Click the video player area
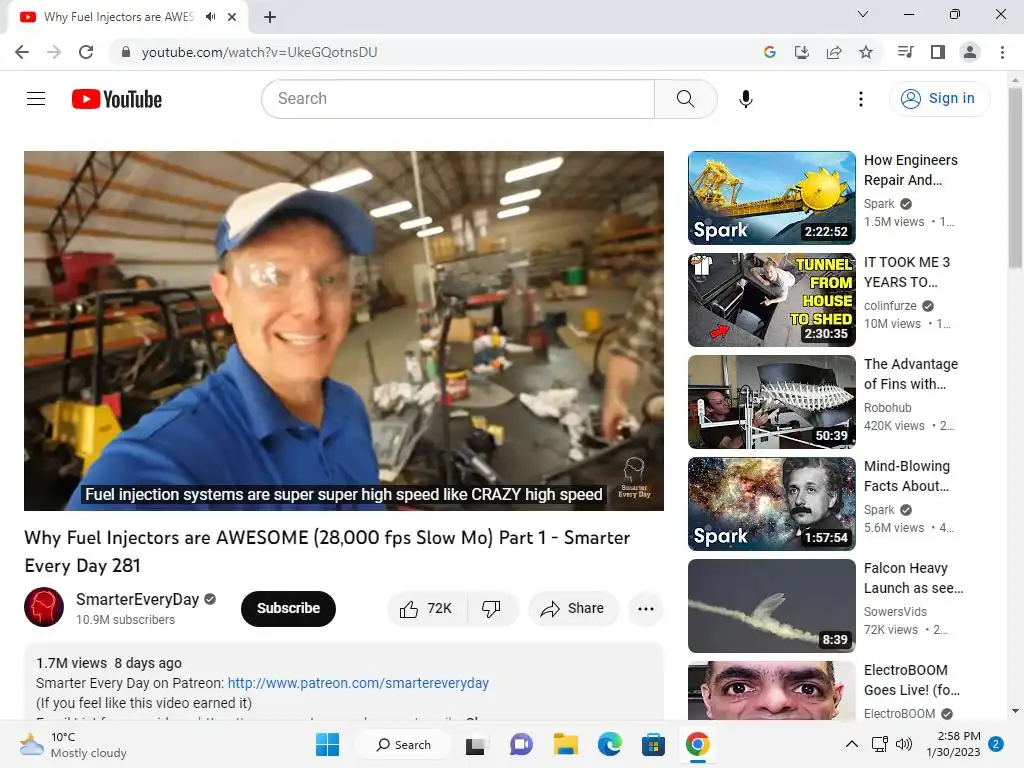The image size is (1024, 768). (x=344, y=330)
